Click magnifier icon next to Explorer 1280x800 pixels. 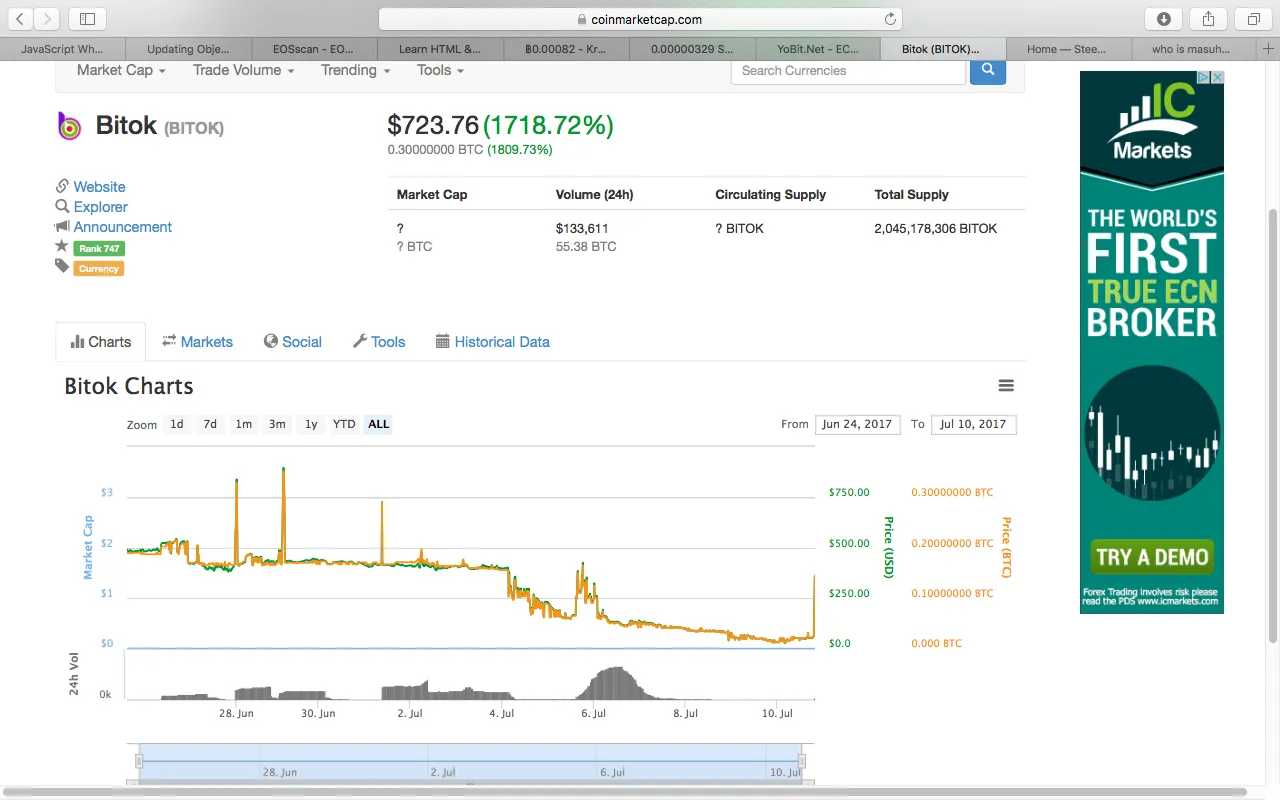coord(62,206)
